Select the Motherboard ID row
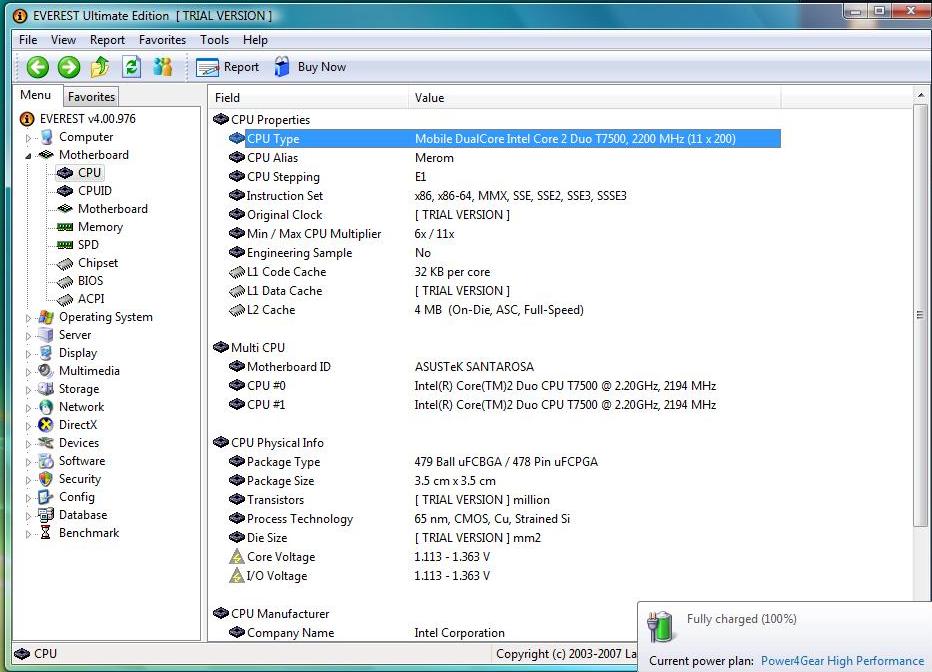 tap(504, 367)
